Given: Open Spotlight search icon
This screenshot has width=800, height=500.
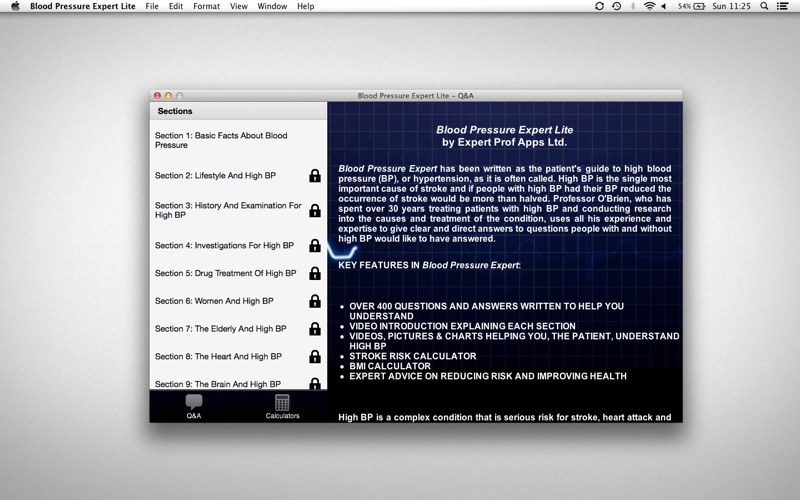Looking at the screenshot, I should pos(764,6).
